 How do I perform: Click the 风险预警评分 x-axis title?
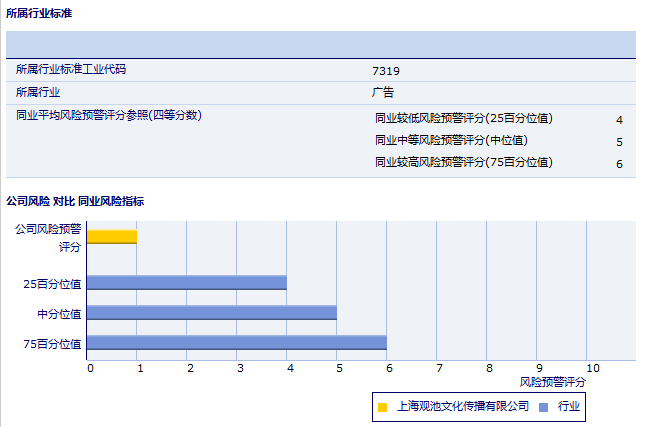pyautogui.click(x=553, y=382)
